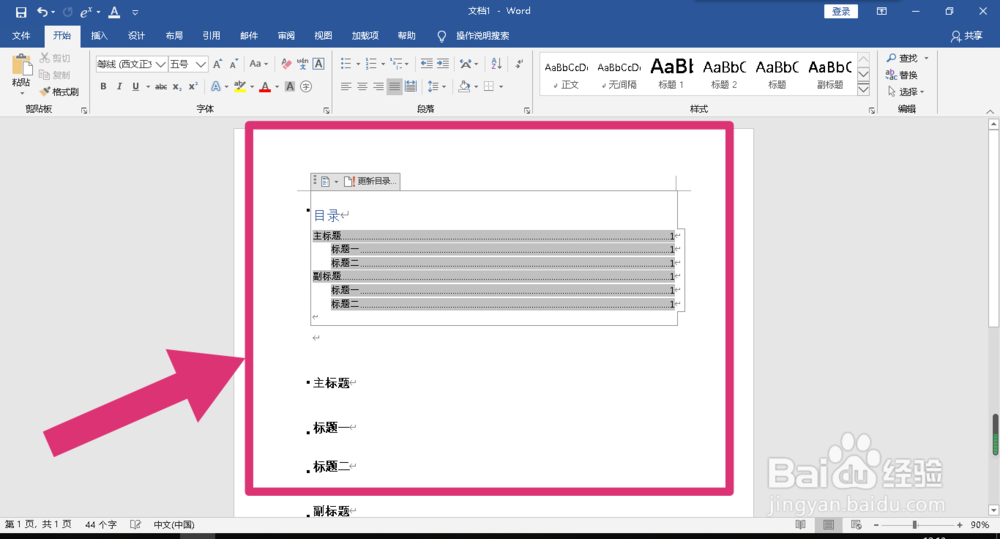Toggle Bold formatting

(103, 86)
